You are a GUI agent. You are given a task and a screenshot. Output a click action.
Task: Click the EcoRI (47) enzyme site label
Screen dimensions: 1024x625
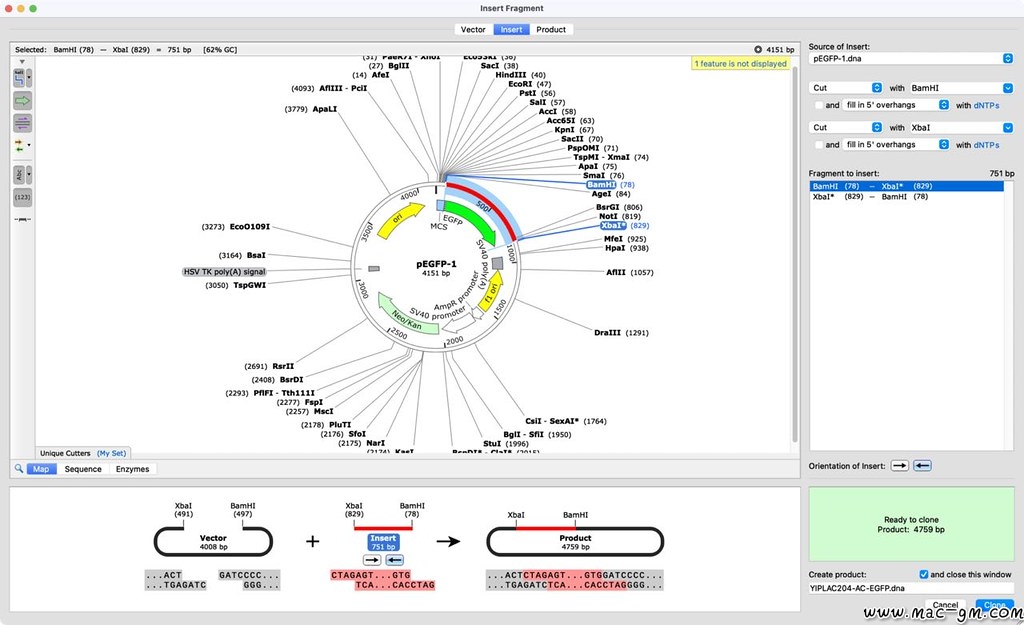coord(530,84)
